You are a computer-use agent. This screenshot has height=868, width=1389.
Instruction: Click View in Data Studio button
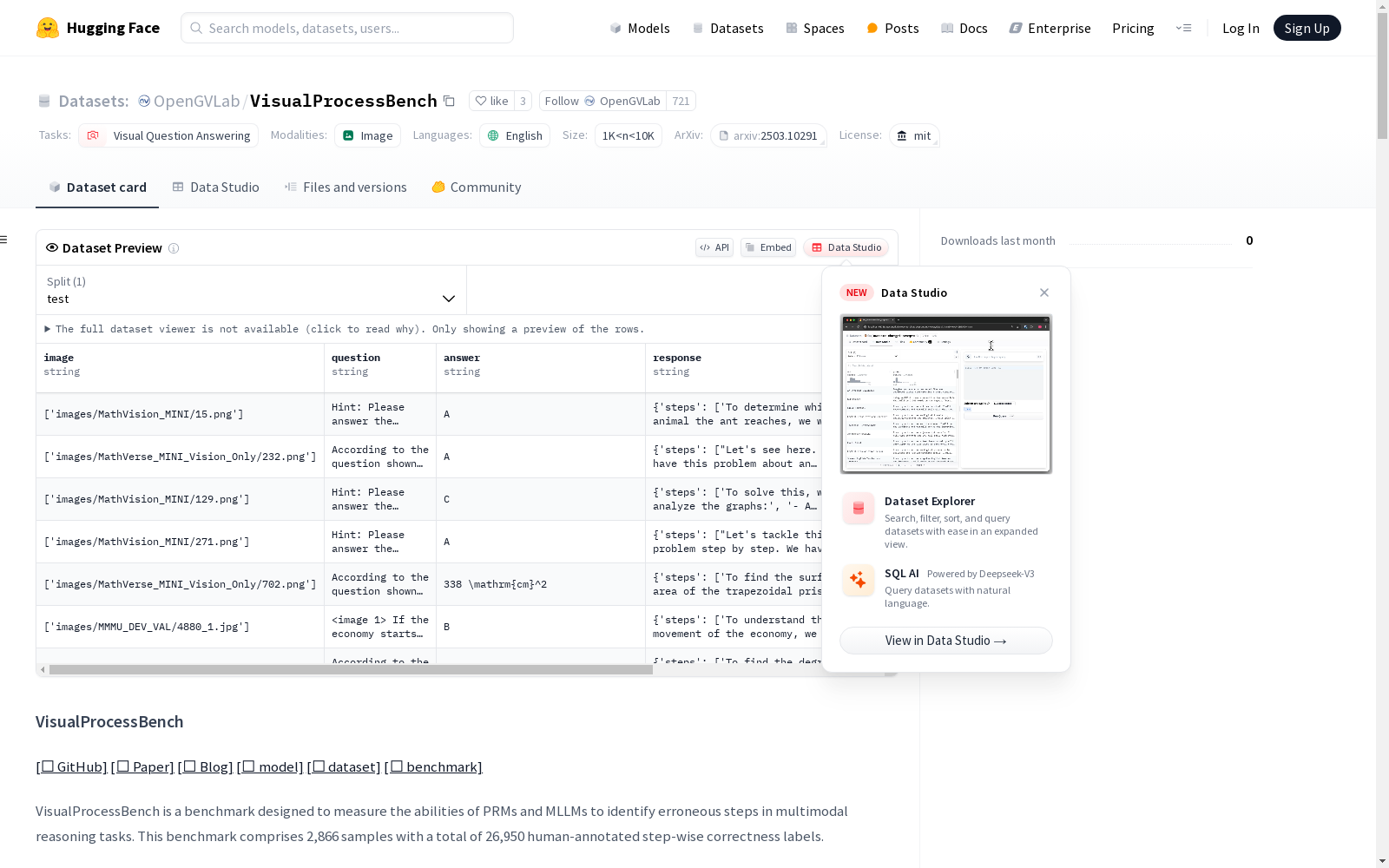(946, 641)
